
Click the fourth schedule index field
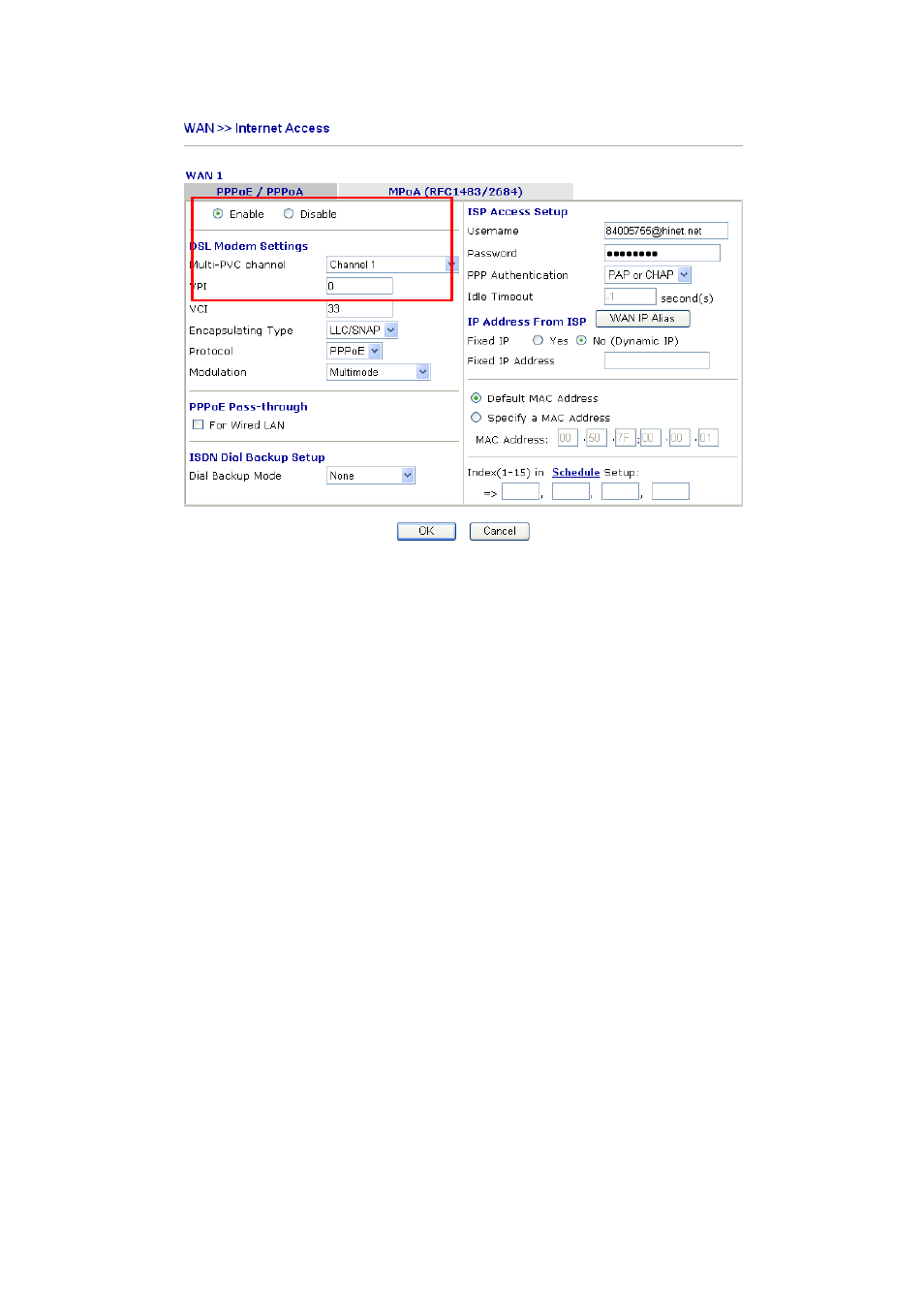(x=670, y=491)
